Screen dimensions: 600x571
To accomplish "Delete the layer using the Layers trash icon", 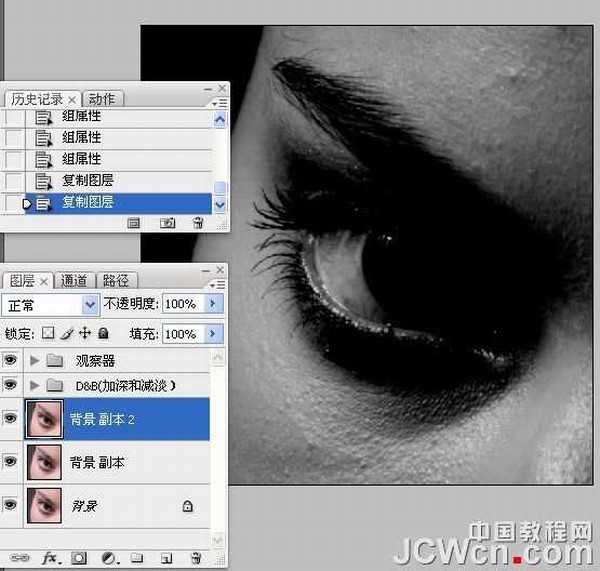I will click(196, 558).
